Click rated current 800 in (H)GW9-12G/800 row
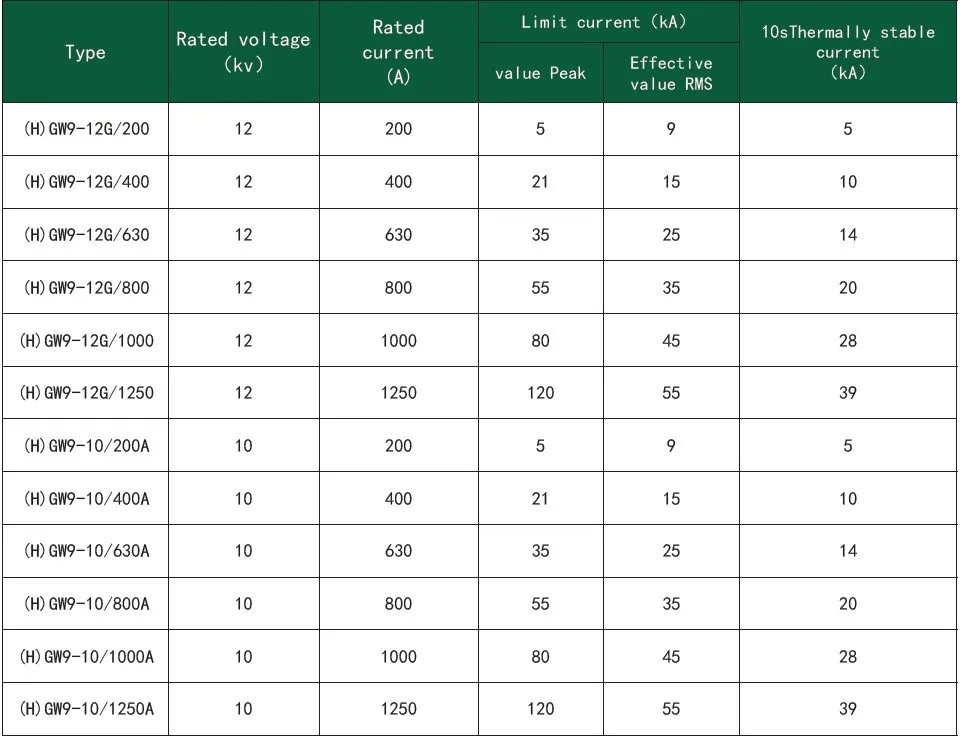960x739 pixels. pyautogui.click(x=397, y=288)
